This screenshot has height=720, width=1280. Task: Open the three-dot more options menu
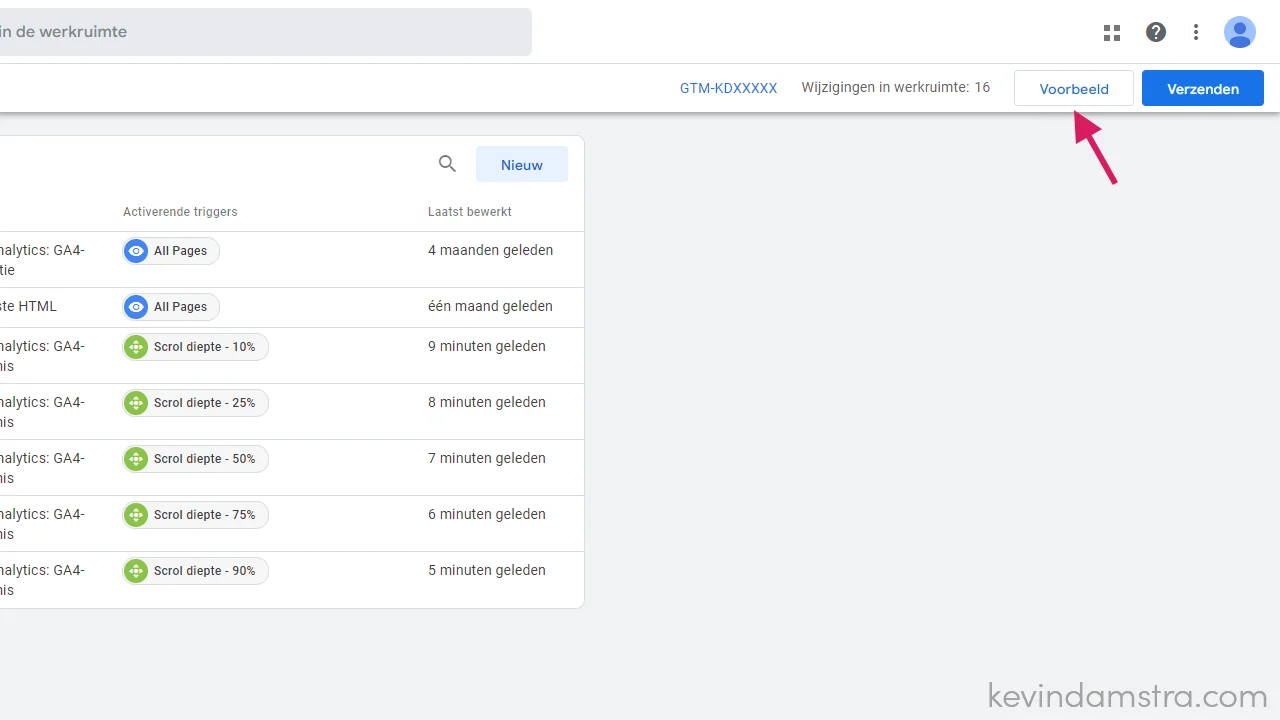tap(1196, 32)
